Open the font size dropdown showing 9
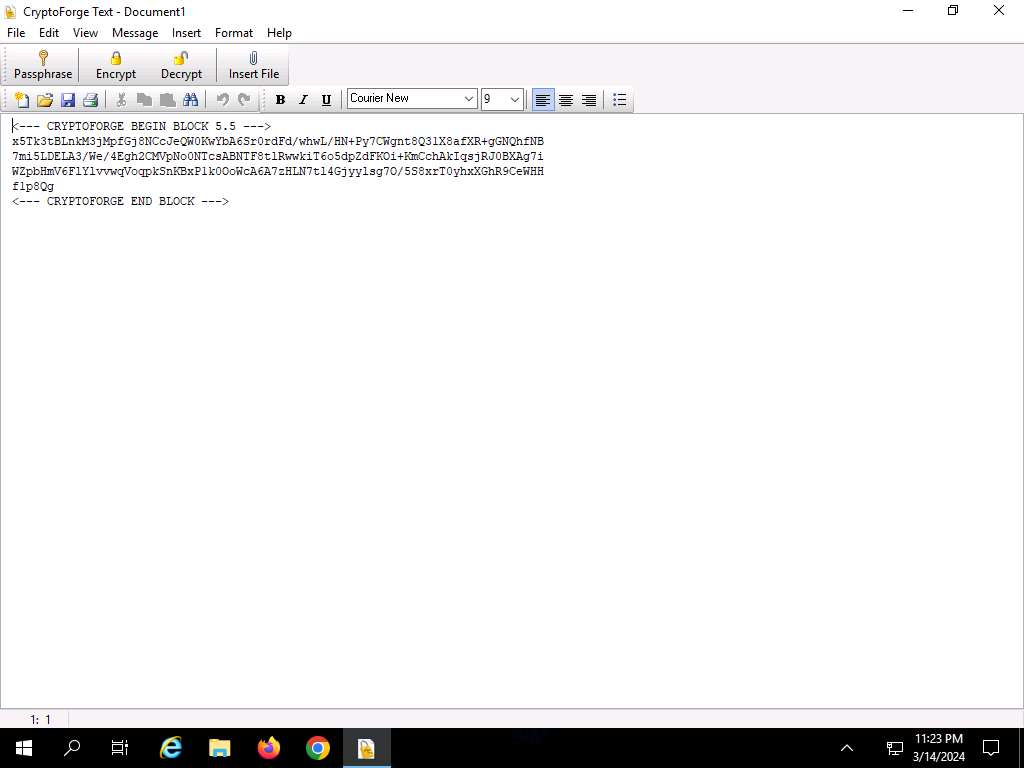Viewport: 1024px width, 768px height. pyautogui.click(x=515, y=99)
